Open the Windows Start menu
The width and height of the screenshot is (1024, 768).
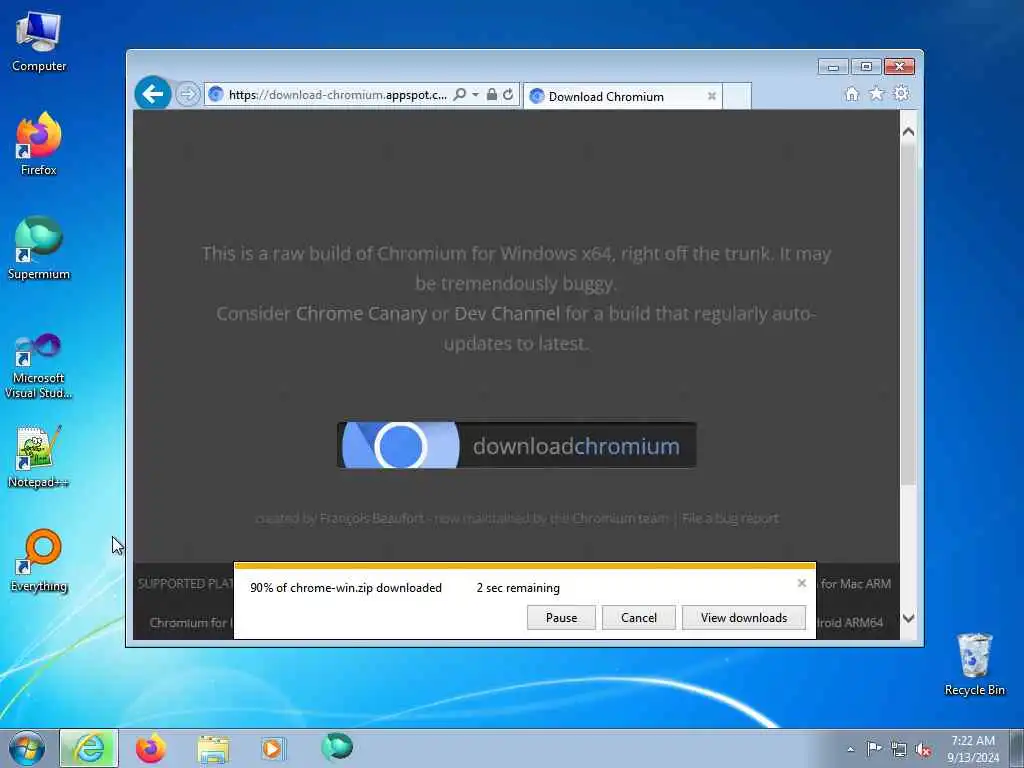coord(27,748)
